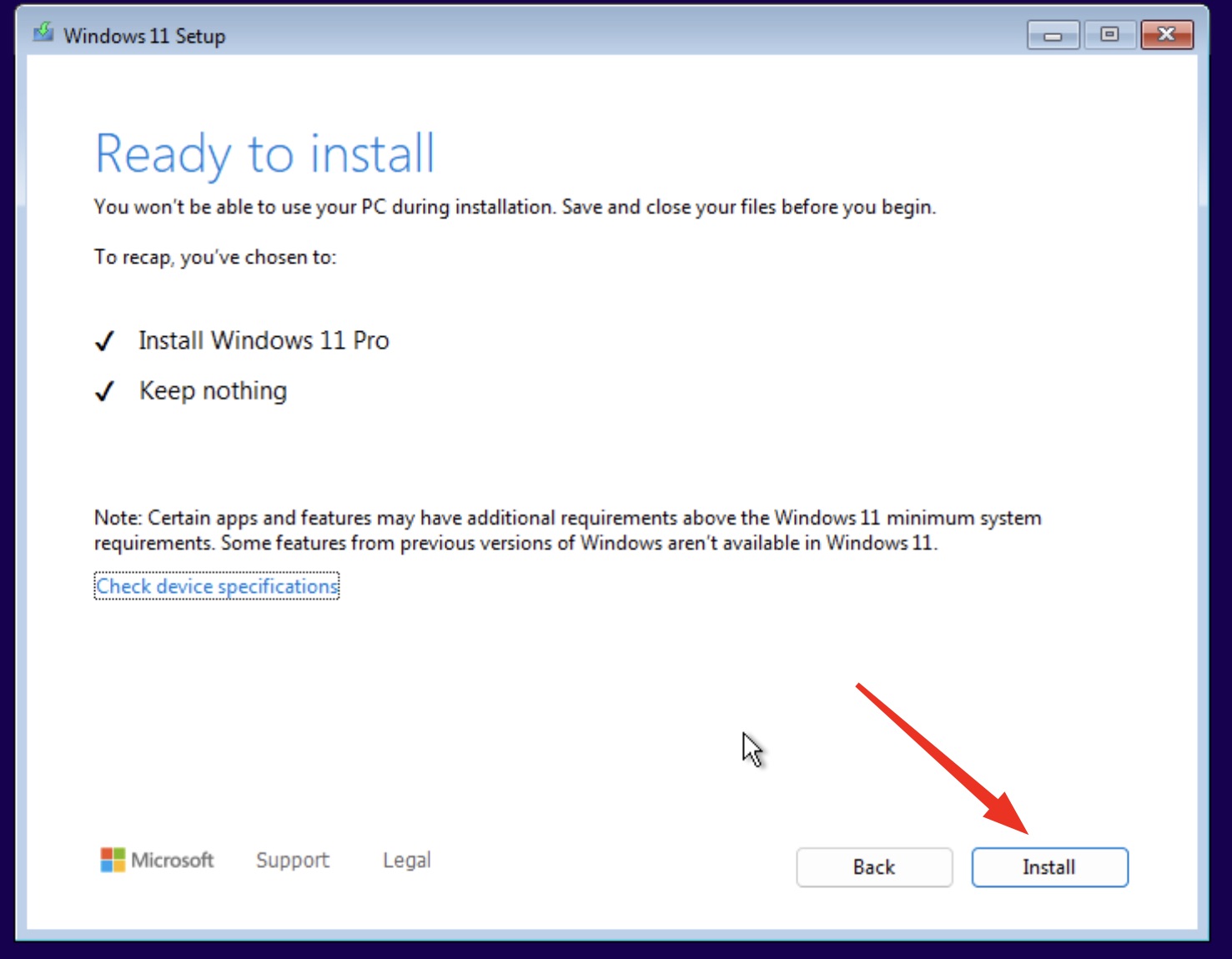Click the Keep nothing text
The width and height of the screenshot is (1232, 959).
pyautogui.click(x=213, y=390)
